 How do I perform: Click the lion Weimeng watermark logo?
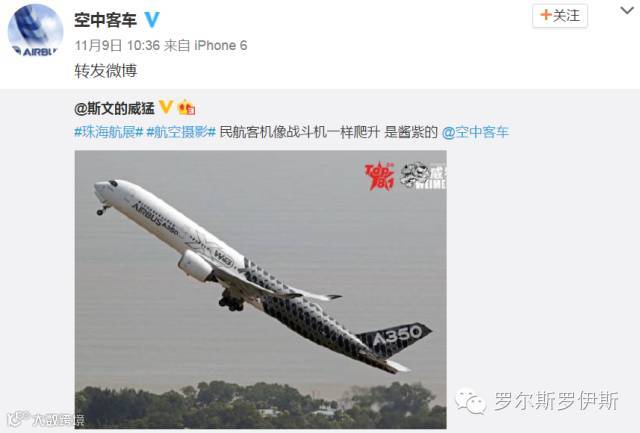423,176
